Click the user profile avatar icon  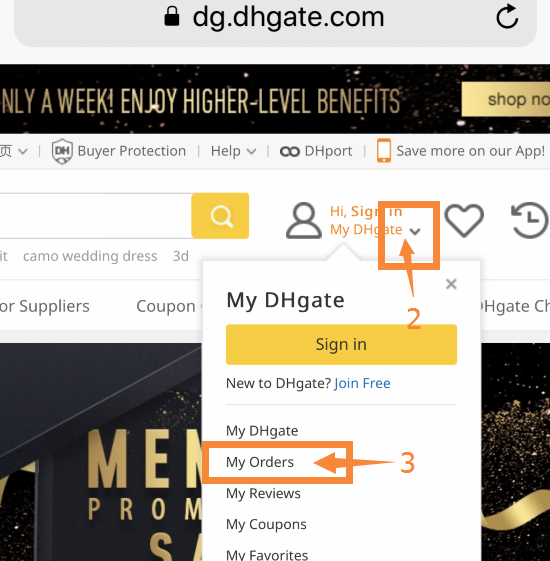(304, 220)
